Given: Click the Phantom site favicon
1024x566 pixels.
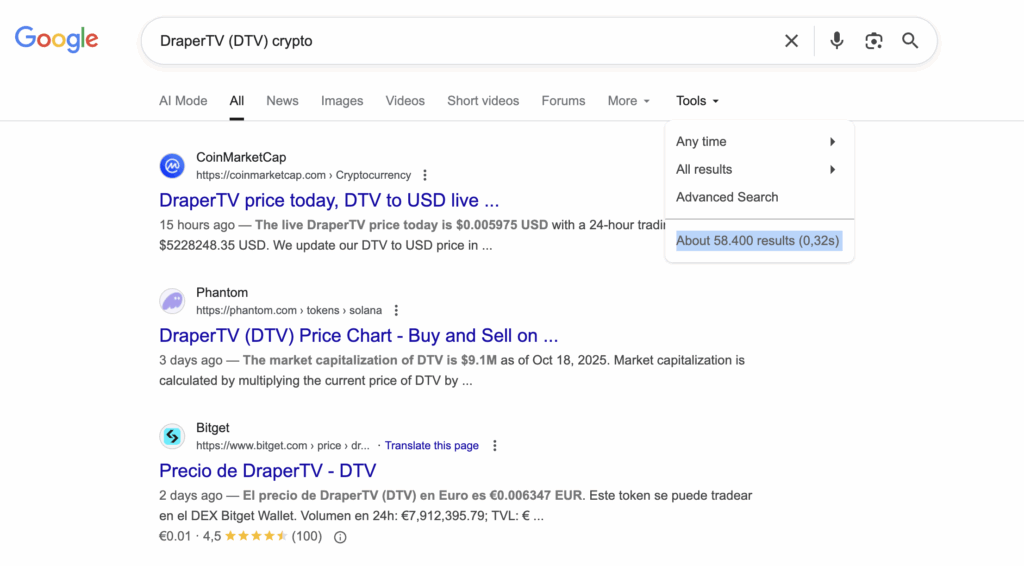Looking at the screenshot, I should pos(172,301).
